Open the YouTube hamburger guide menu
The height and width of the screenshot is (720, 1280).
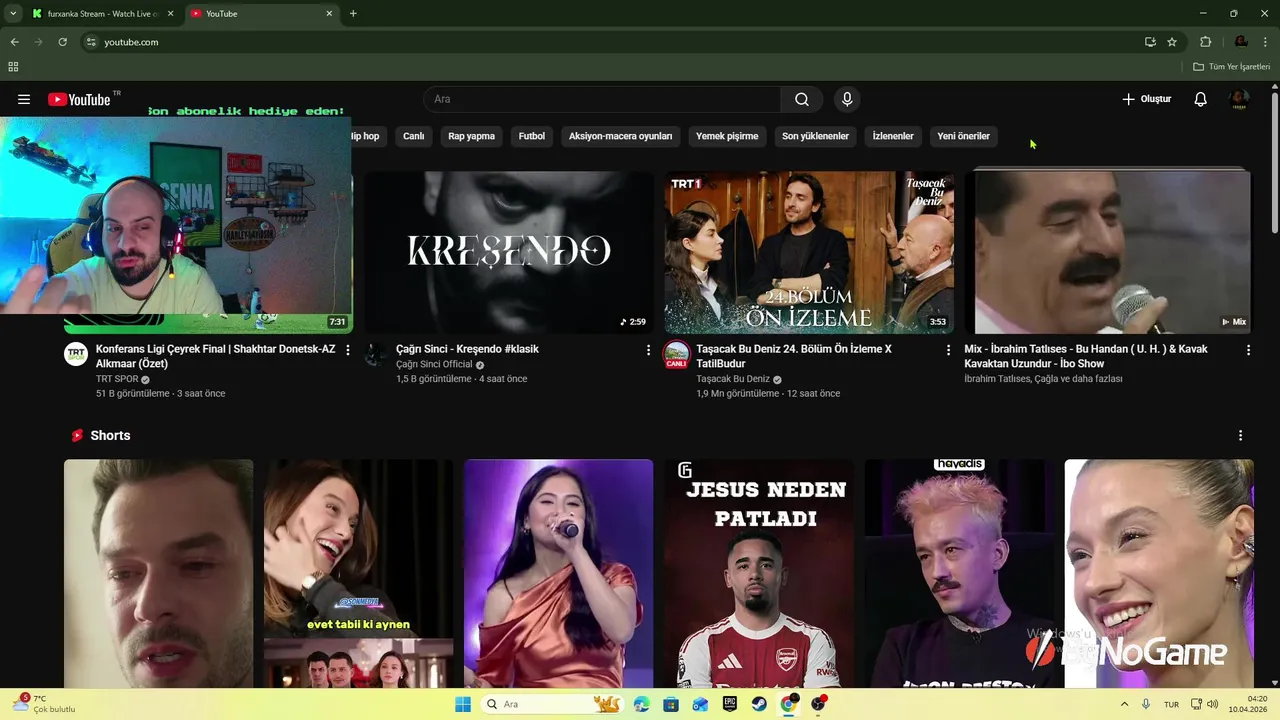click(24, 99)
